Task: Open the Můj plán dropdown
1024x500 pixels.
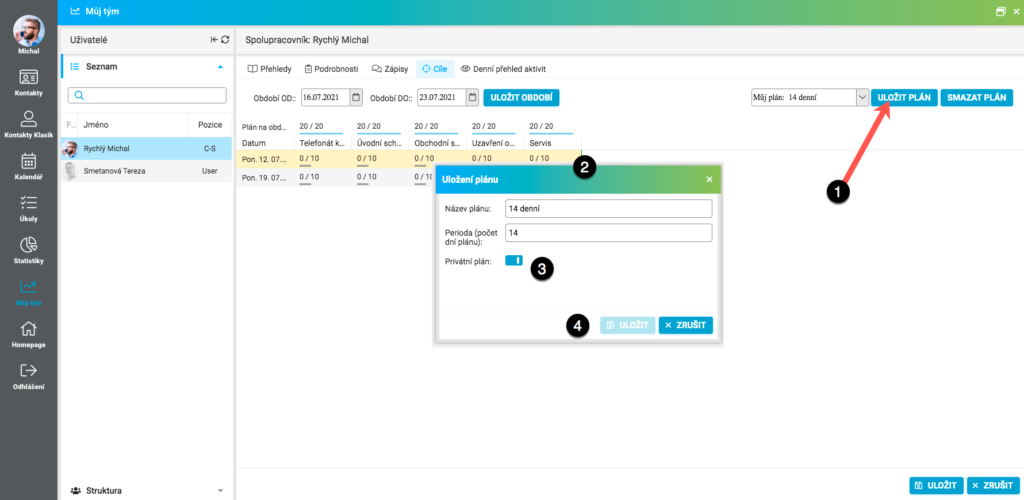Action: tap(861, 98)
